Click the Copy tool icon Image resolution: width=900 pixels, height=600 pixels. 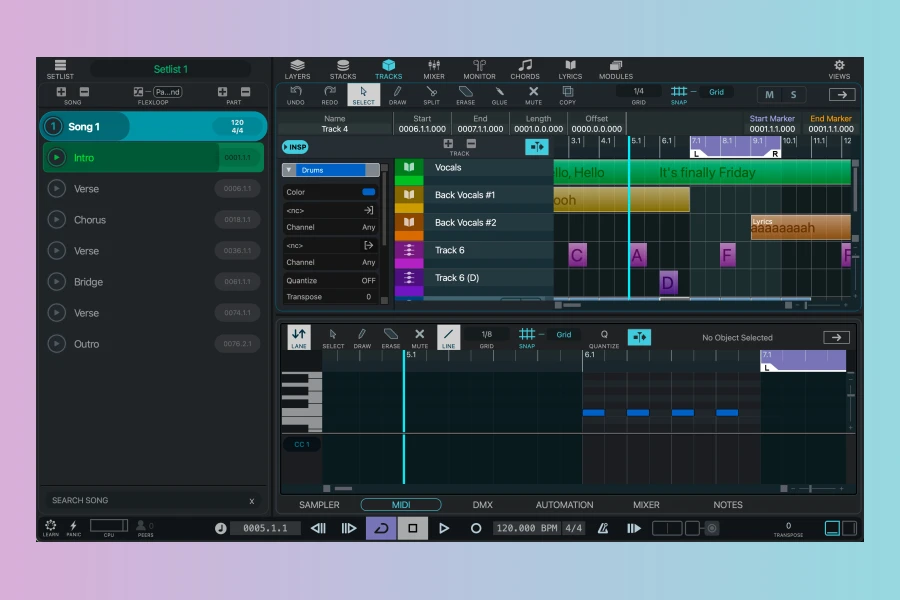(x=567, y=94)
